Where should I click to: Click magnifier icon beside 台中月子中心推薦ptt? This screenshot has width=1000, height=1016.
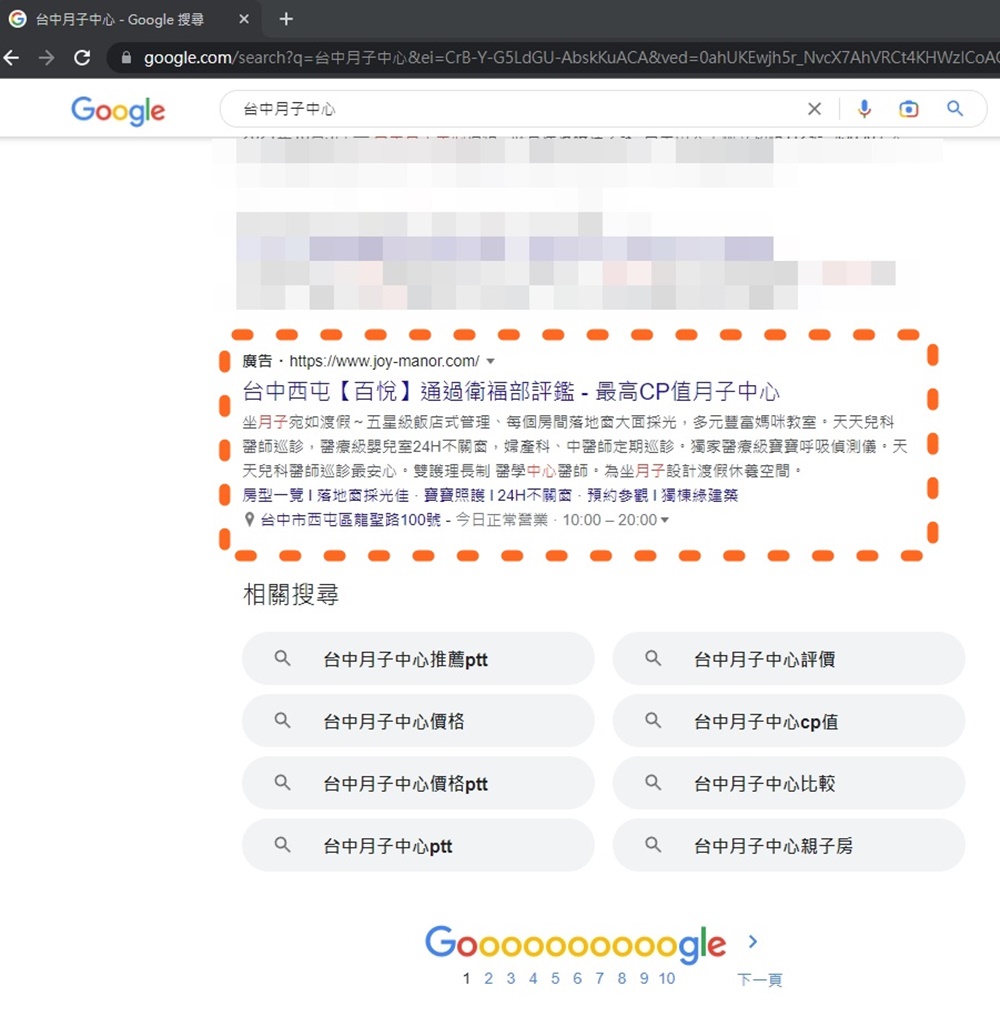pyautogui.click(x=282, y=658)
